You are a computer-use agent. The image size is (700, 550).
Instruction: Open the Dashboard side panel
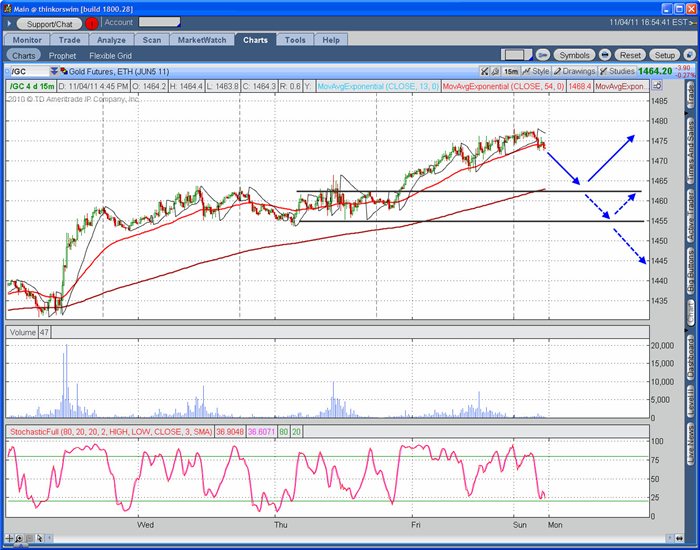coord(691,356)
